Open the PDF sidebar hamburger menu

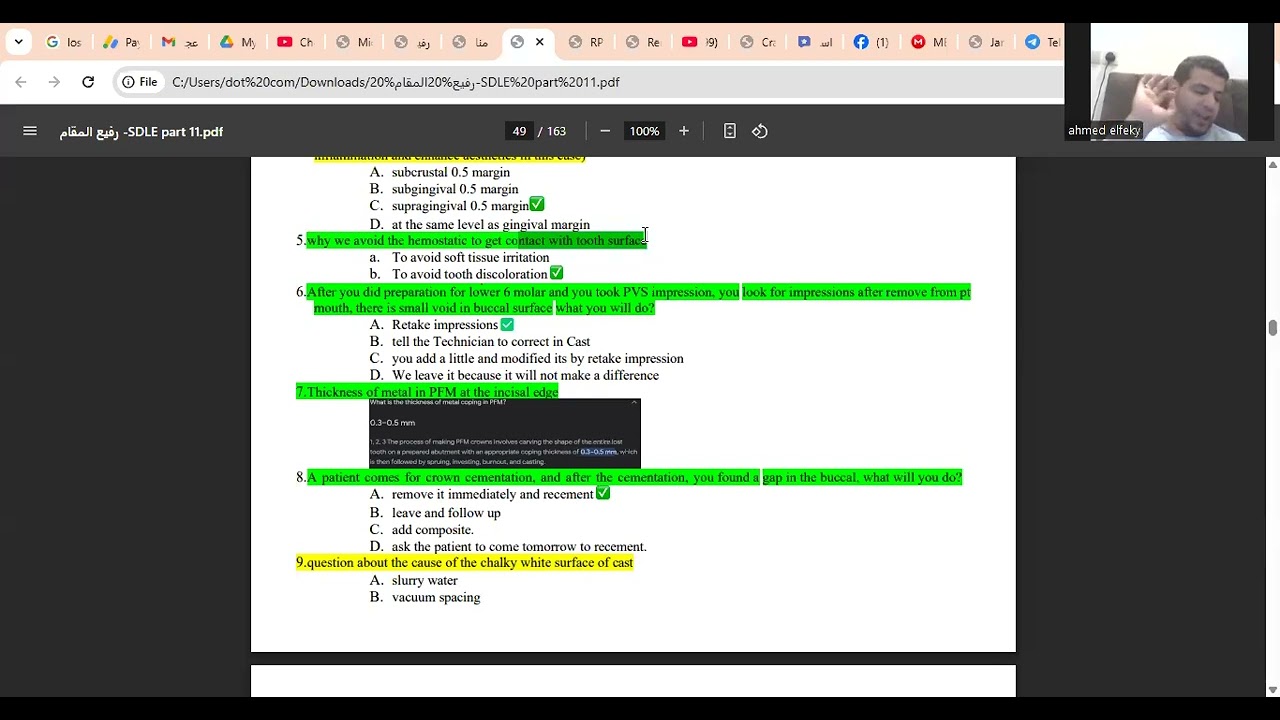pyautogui.click(x=30, y=131)
